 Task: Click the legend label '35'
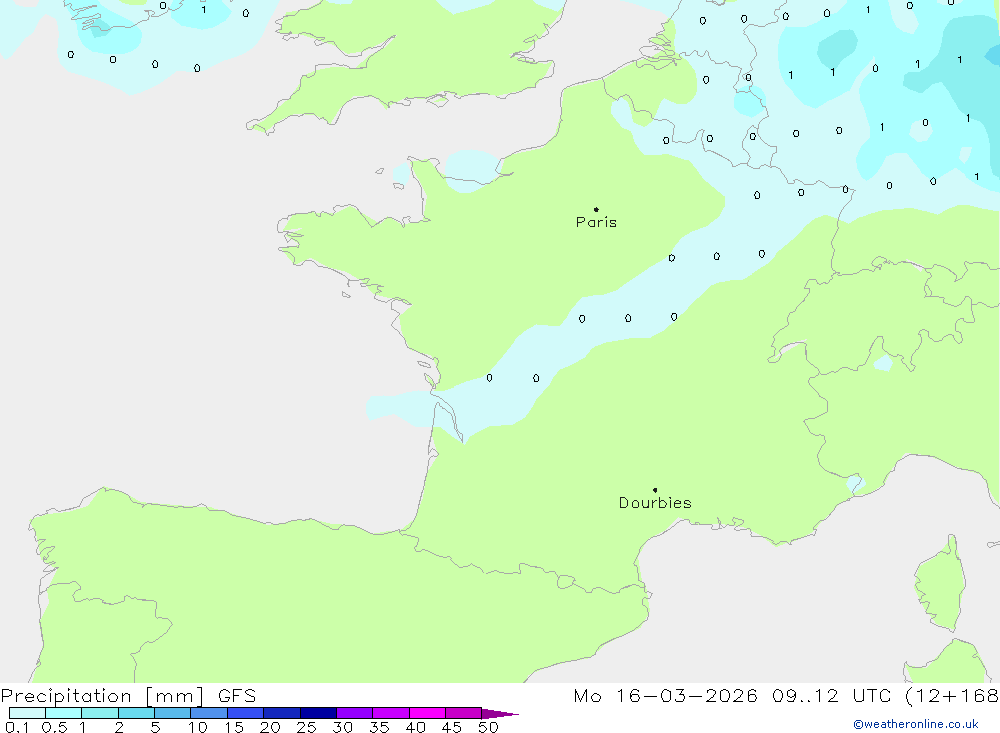(x=379, y=727)
